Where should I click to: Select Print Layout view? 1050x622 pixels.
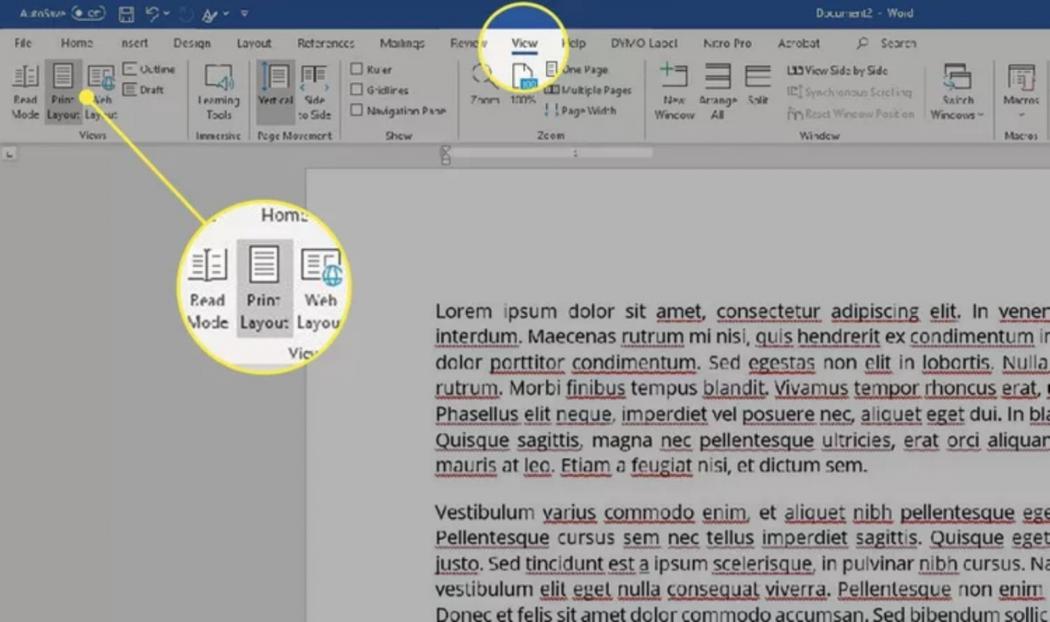pyautogui.click(x=63, y=92)
